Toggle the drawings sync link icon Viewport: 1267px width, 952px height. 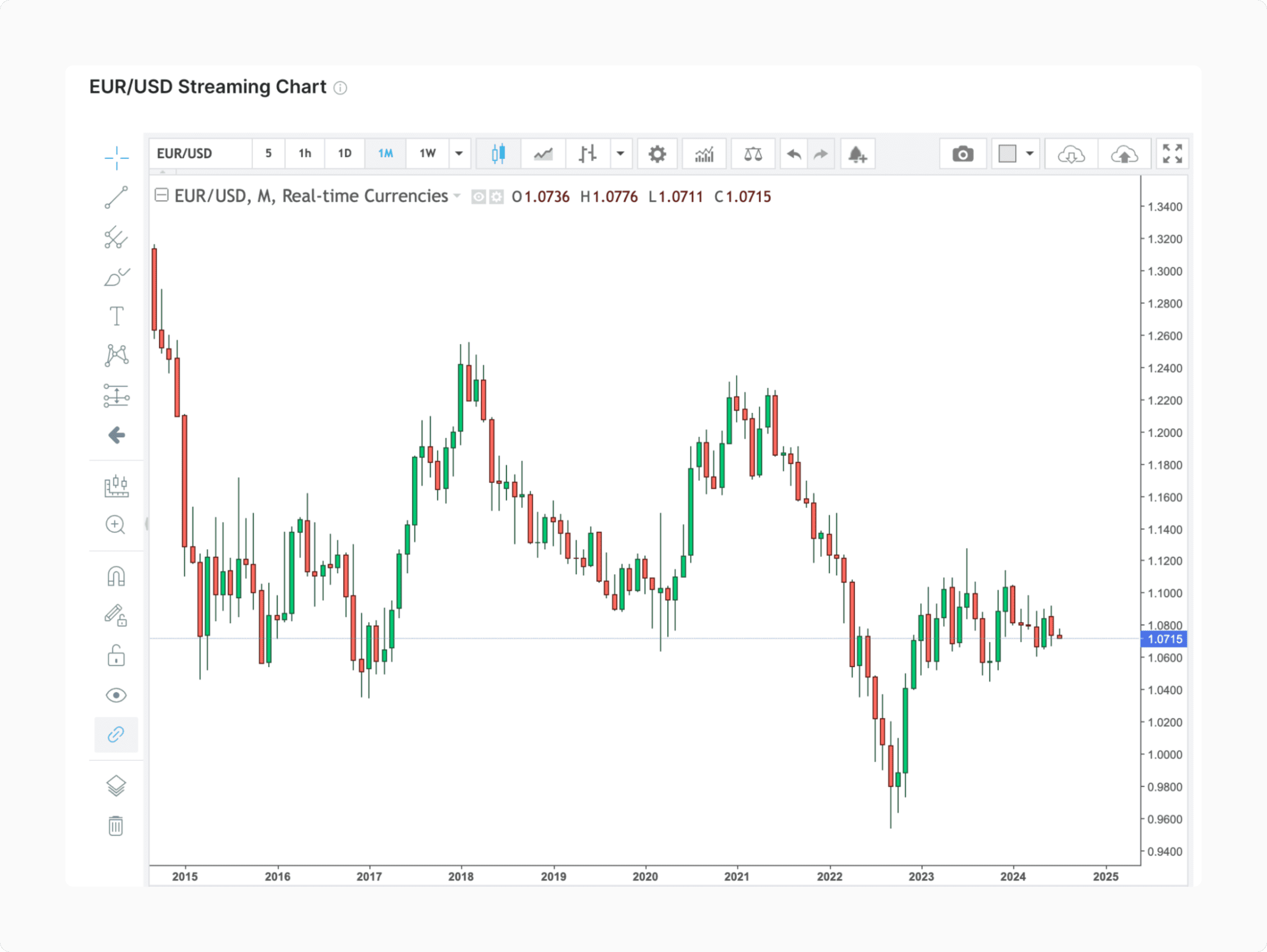(x=116, y=734)
